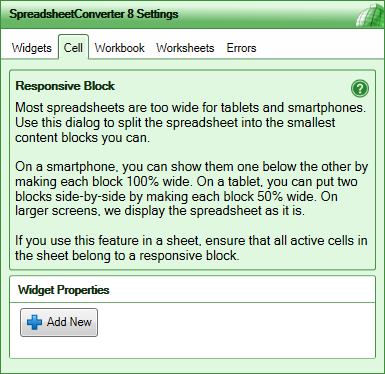Click the 'smallest content blocks you can' line
Image resolution: width=385 pixels, height=374 pixels.
pos(83,138)
